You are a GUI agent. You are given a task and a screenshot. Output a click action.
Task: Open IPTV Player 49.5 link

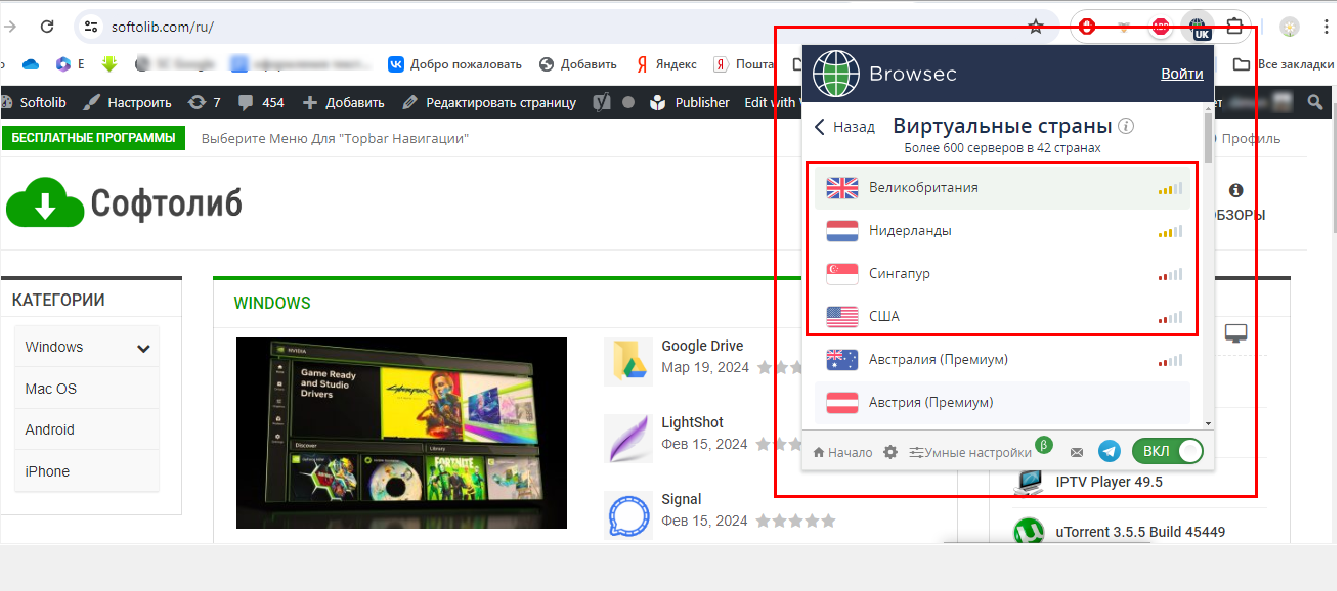[x=1109, y=482]
